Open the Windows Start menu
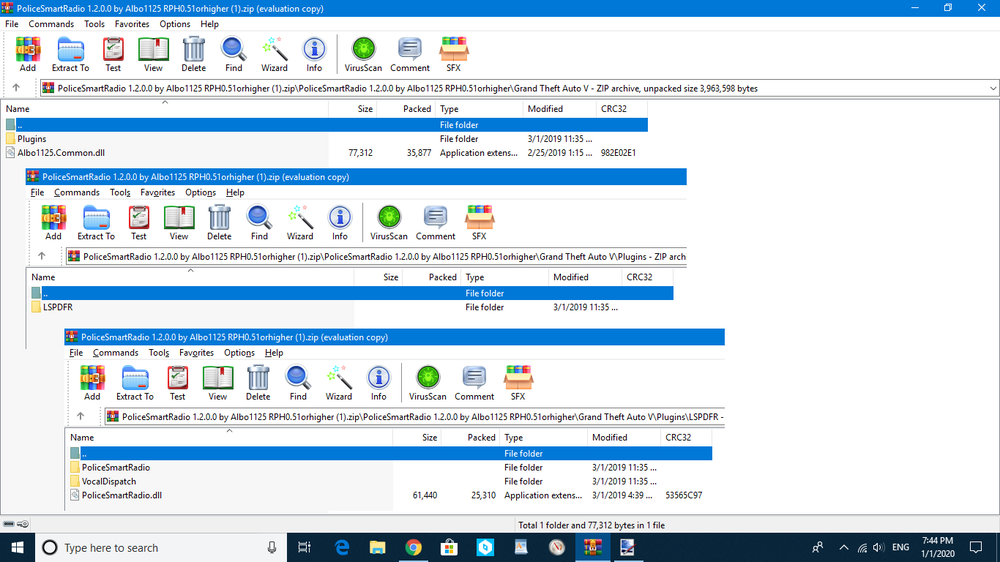Viewport: 1000px width, 562px height. [x=17, y=547]
